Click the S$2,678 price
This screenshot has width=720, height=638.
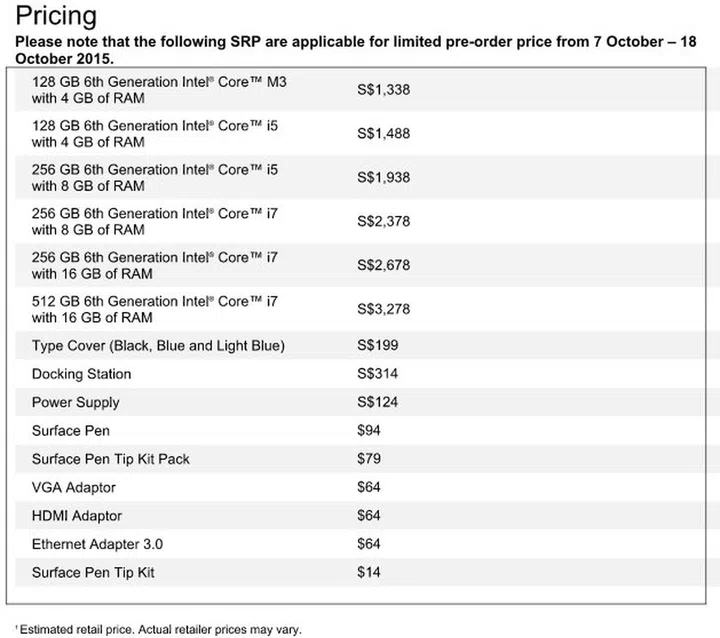coord(384,265)
